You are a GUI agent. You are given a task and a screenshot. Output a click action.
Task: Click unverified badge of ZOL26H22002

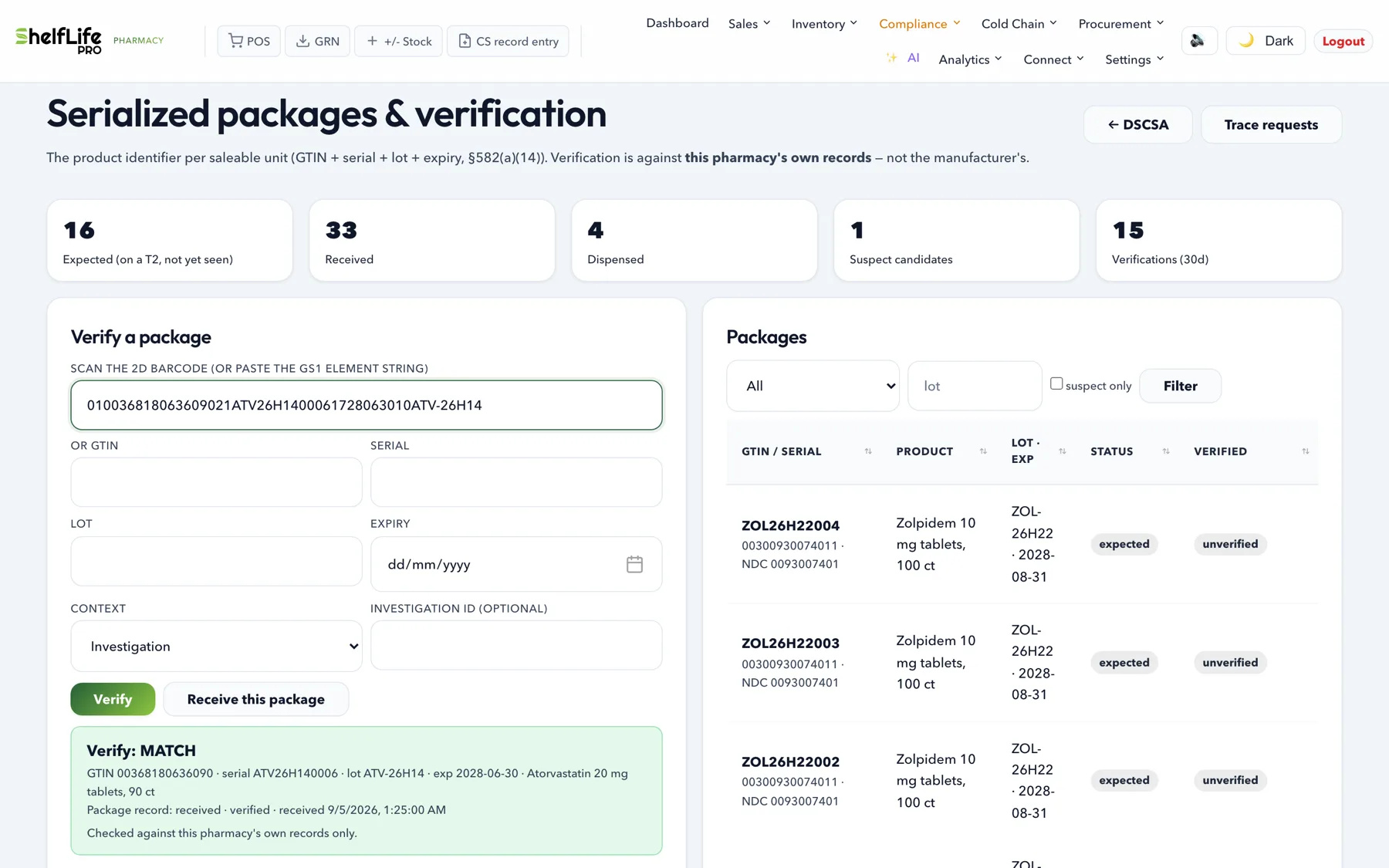[x=1230, y=780]
